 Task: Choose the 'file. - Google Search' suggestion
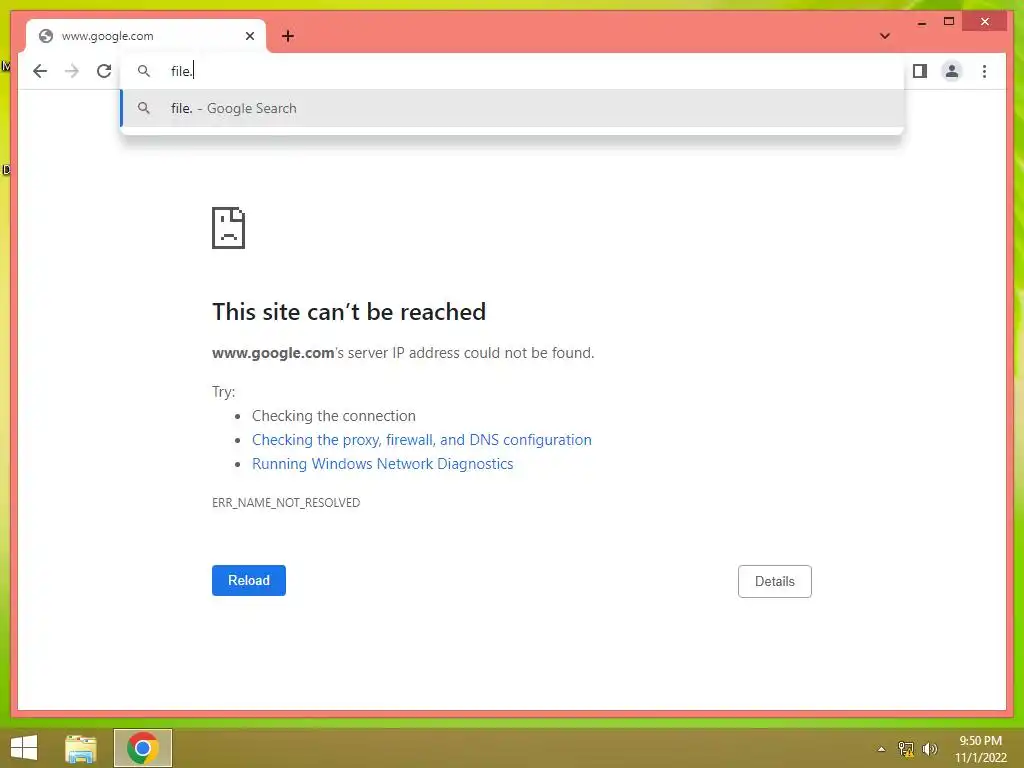(513, 108)
